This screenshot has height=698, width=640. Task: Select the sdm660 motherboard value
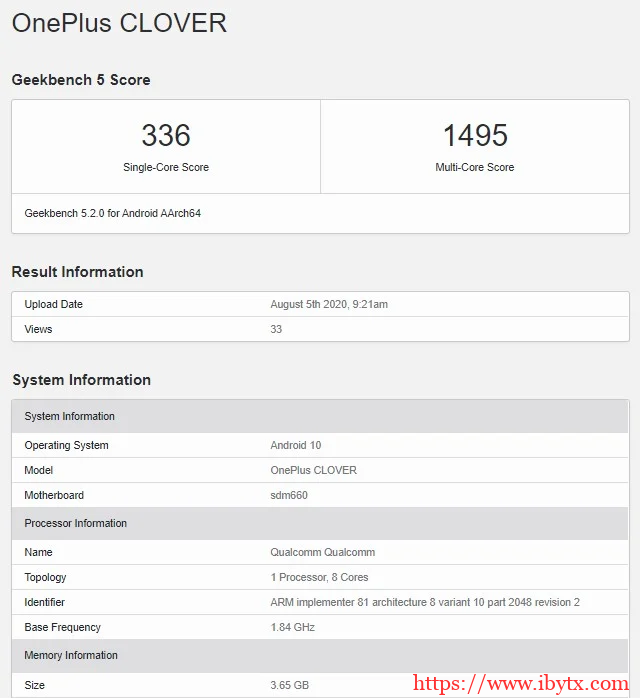(x=291, y=495)
